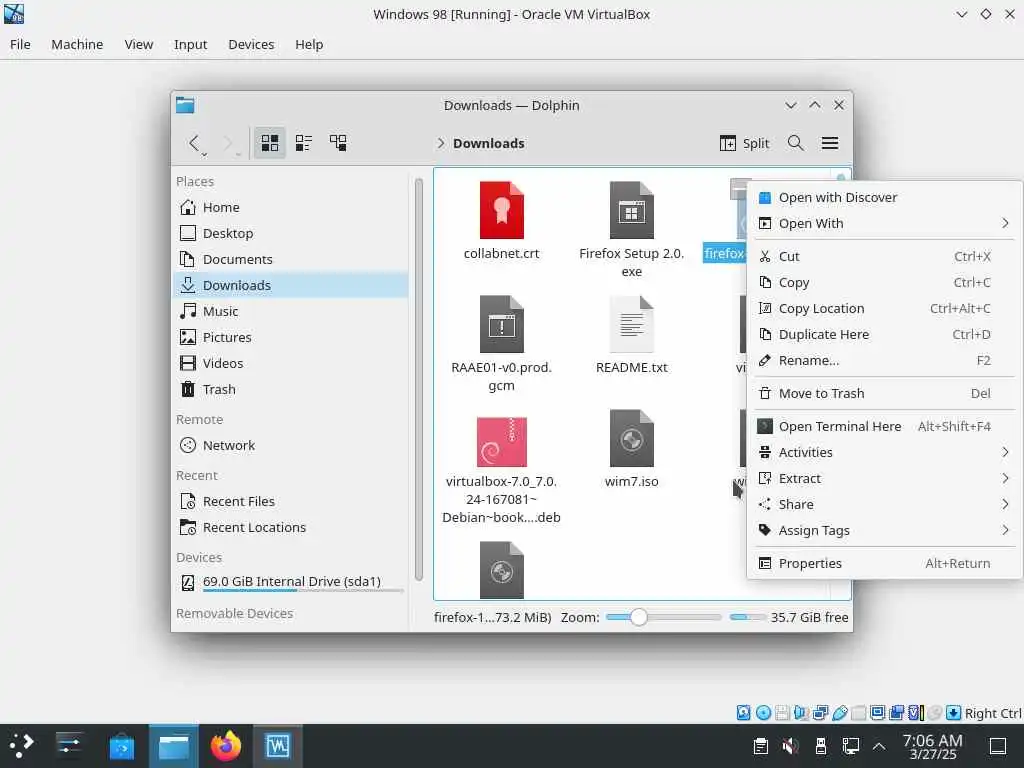
Task: Choose Move to Trash in context menu
Action: point(884,393)
